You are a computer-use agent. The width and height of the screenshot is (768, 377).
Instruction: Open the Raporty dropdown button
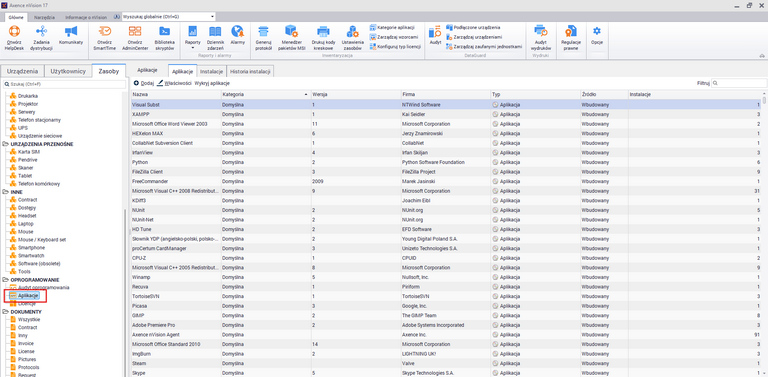192,37
